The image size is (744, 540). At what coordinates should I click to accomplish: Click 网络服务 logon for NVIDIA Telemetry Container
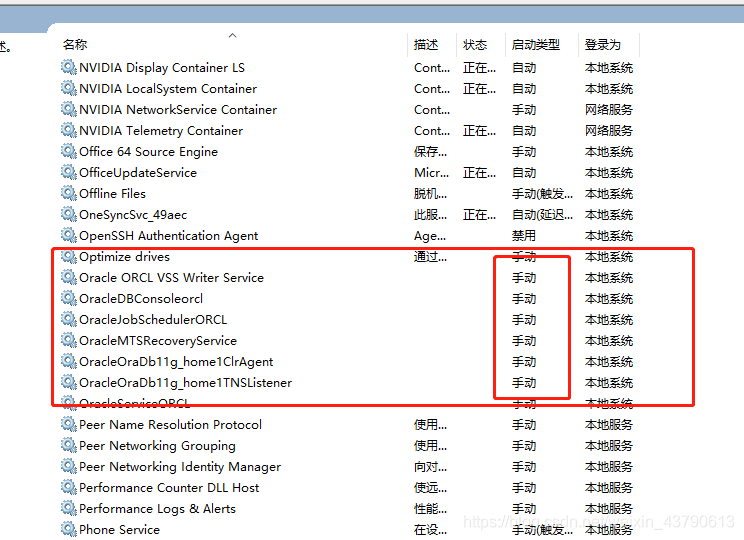coord(609,130)
